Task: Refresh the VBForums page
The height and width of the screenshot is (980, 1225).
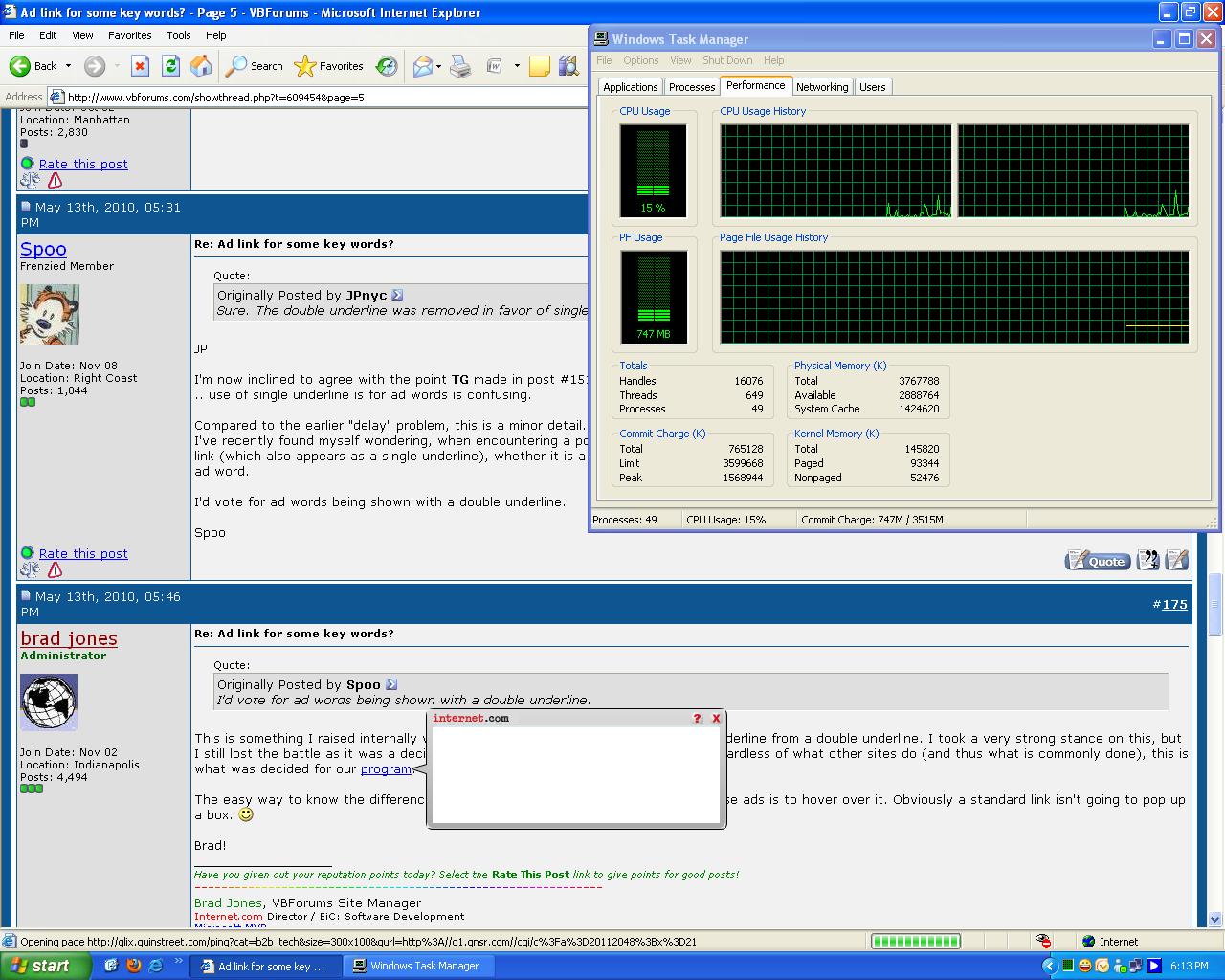Action: click(170, 66)
